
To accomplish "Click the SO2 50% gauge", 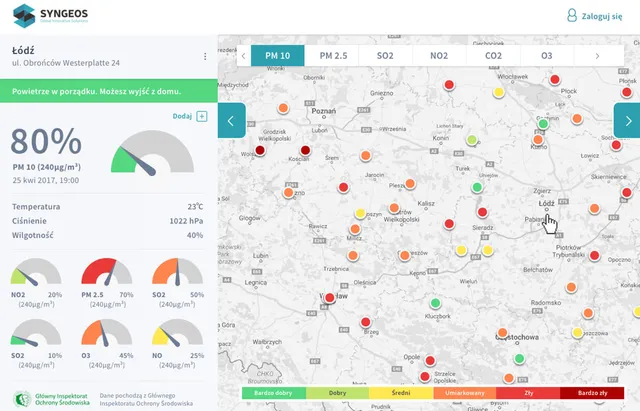I will coord(177,271).
